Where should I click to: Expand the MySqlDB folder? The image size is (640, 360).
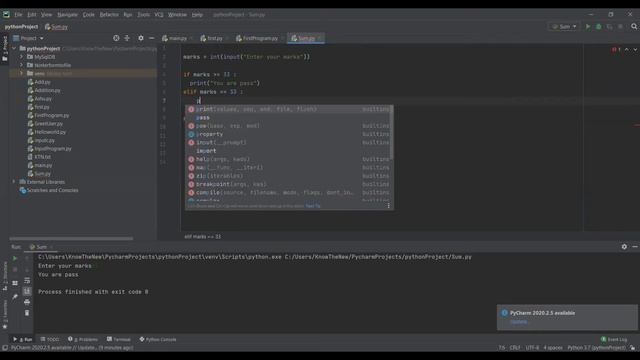tap(22, 57)
